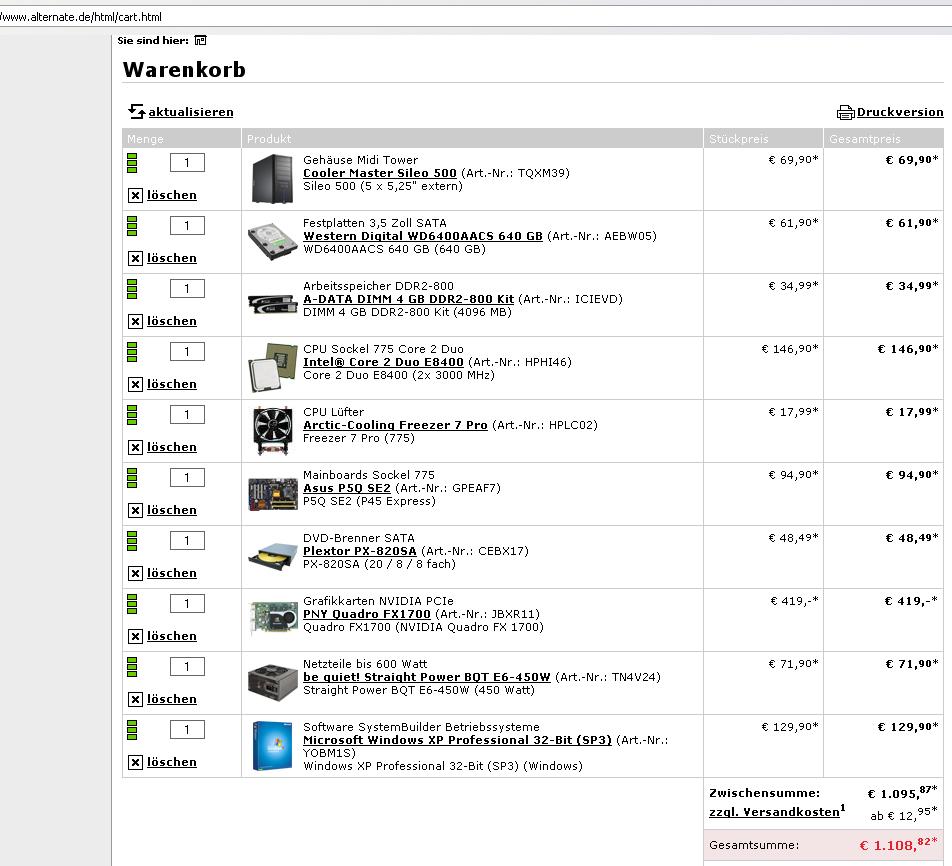Click quantity field for be quiet! power supply
Screen dimensions: 952x866
pos(187,667)
